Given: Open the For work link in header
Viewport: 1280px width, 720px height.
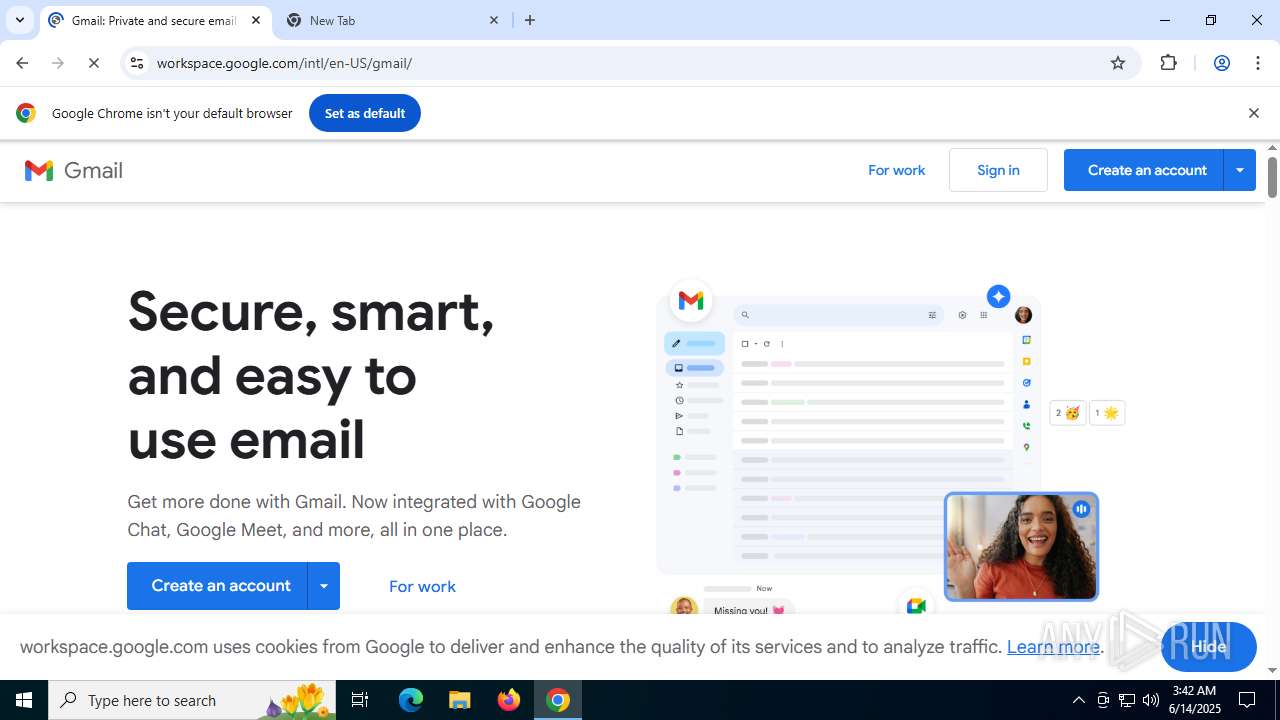Looking at the screenshot, I should point(896,170).
